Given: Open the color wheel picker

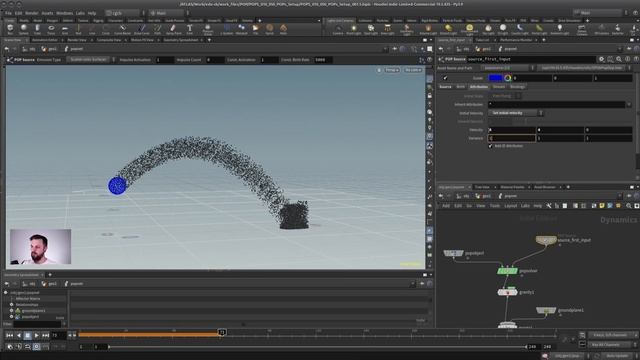Looking at the screenshot, I should click(507, 78).
